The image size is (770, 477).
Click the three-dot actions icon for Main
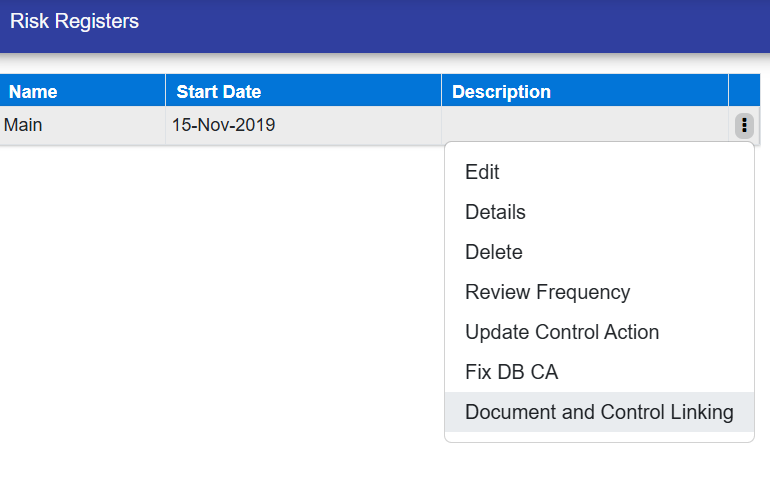pos(743,126)
